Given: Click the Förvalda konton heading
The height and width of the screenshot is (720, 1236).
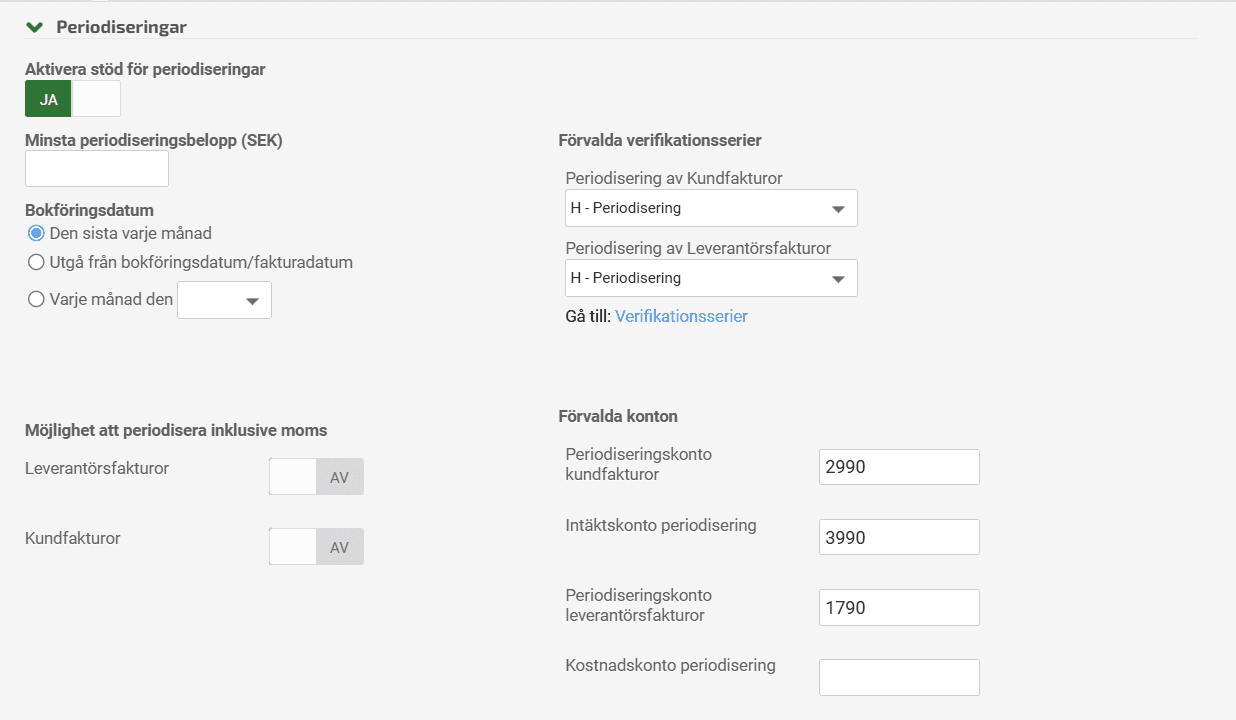Looking at the screenshot, I should coord(618,416).
